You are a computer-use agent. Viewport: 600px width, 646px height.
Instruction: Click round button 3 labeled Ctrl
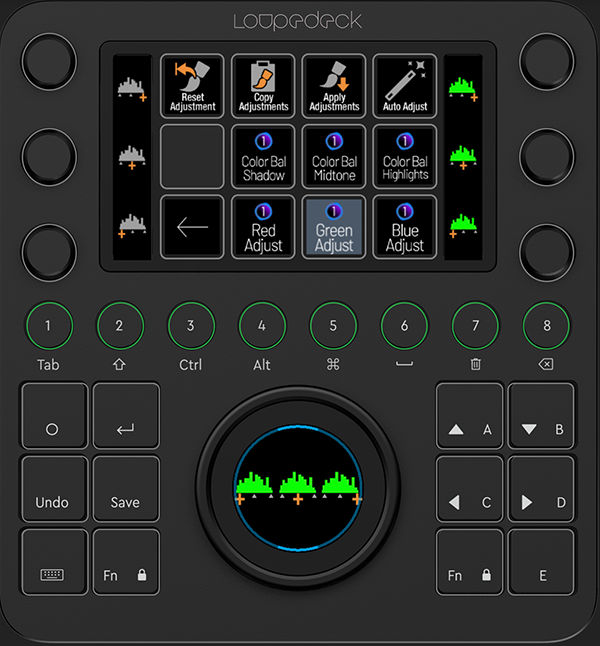[x=191, y=325]
